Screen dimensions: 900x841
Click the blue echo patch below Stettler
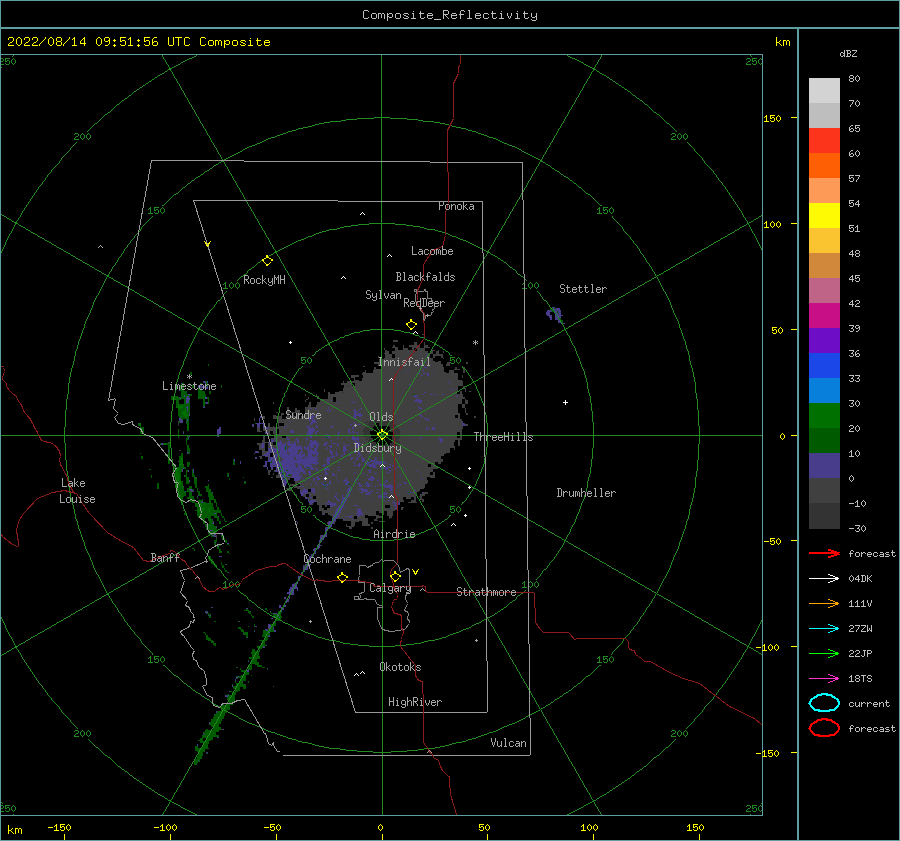554,315
